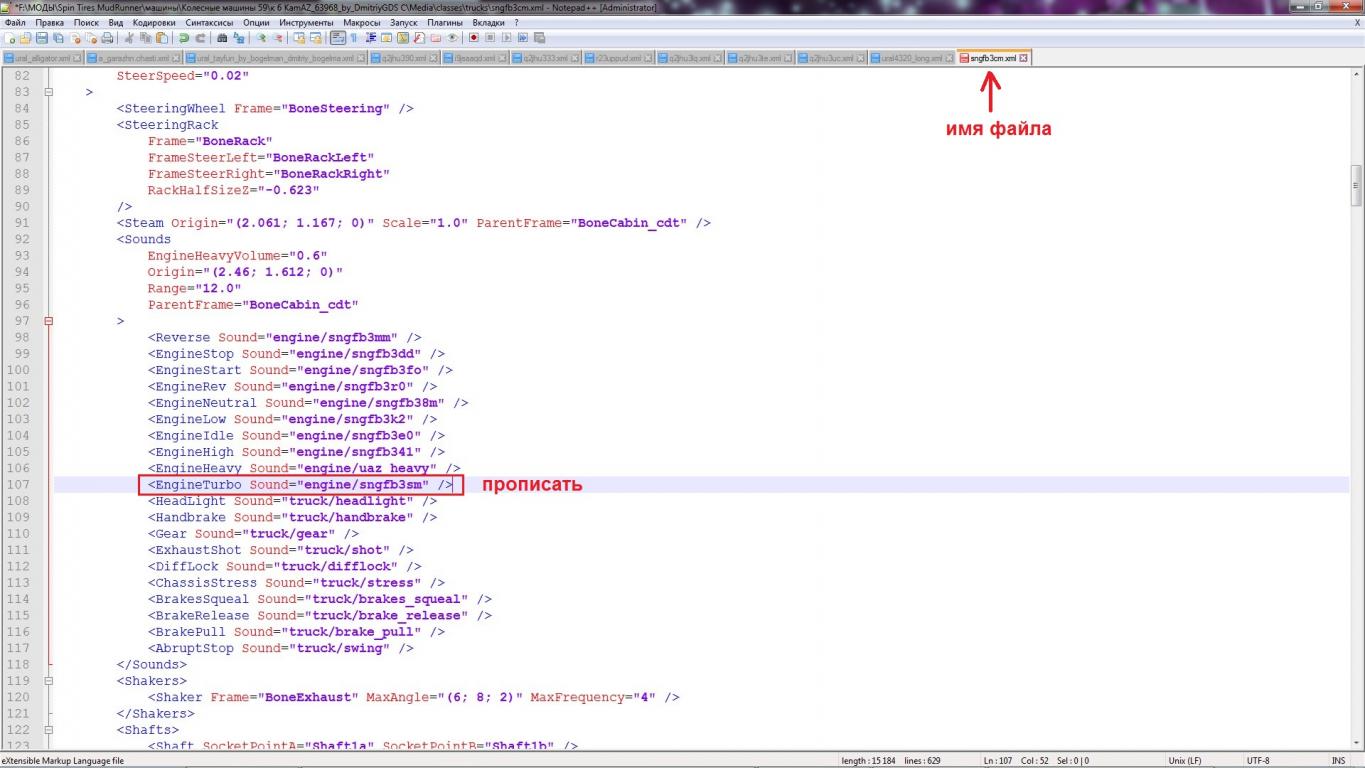This screenshot has width=1365, height=768.
Task: Click the Undo arrow toolbar icon
Action: click(x=184, y=38)
